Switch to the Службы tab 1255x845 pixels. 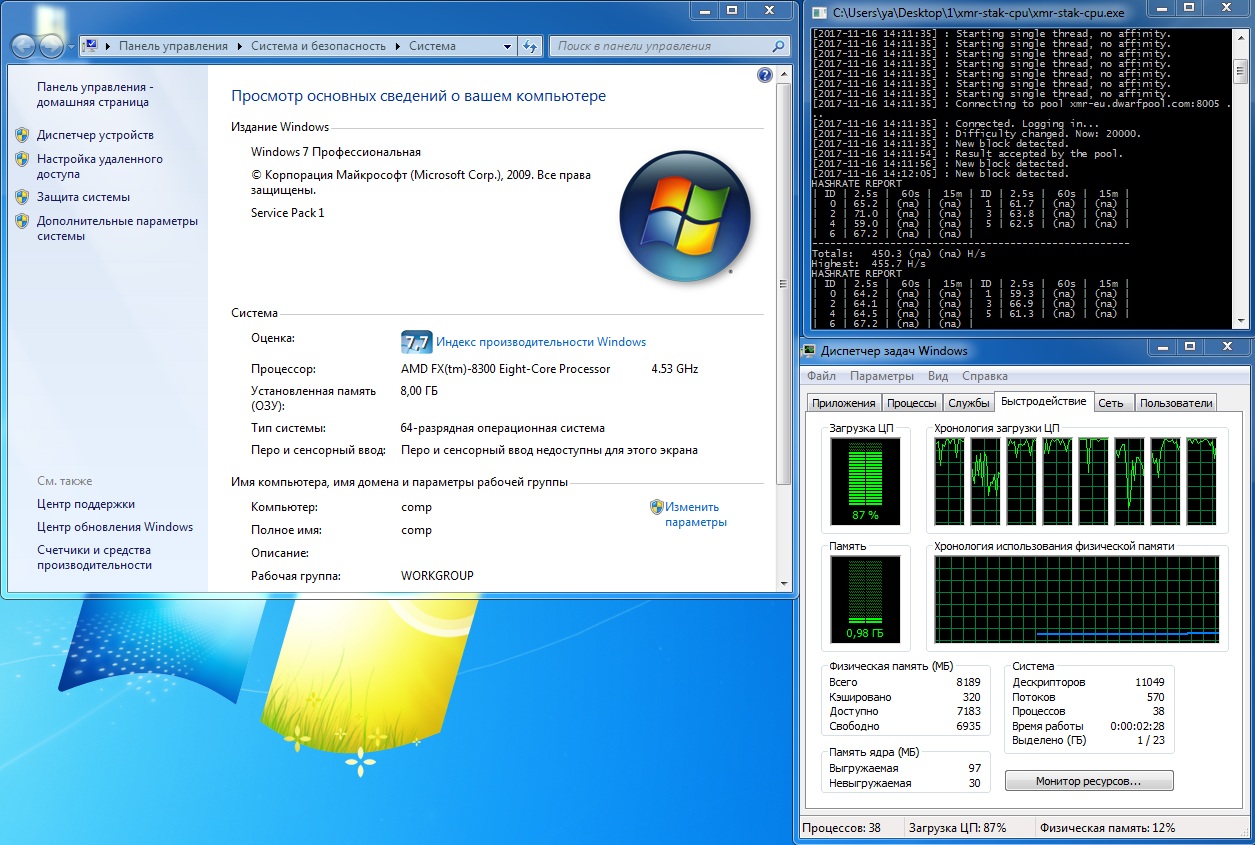pyautogui.click(x=968, y=403)
